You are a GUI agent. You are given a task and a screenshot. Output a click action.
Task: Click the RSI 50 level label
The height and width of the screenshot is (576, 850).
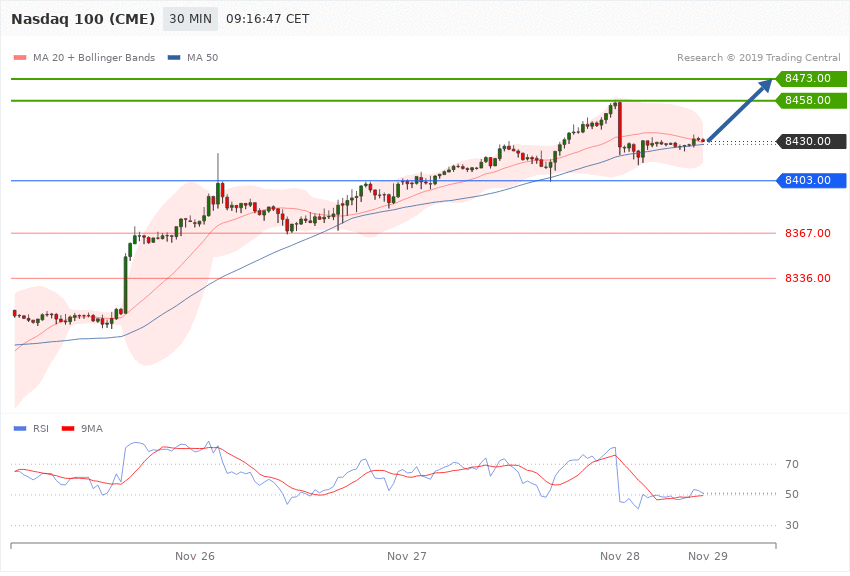point(792,494)
